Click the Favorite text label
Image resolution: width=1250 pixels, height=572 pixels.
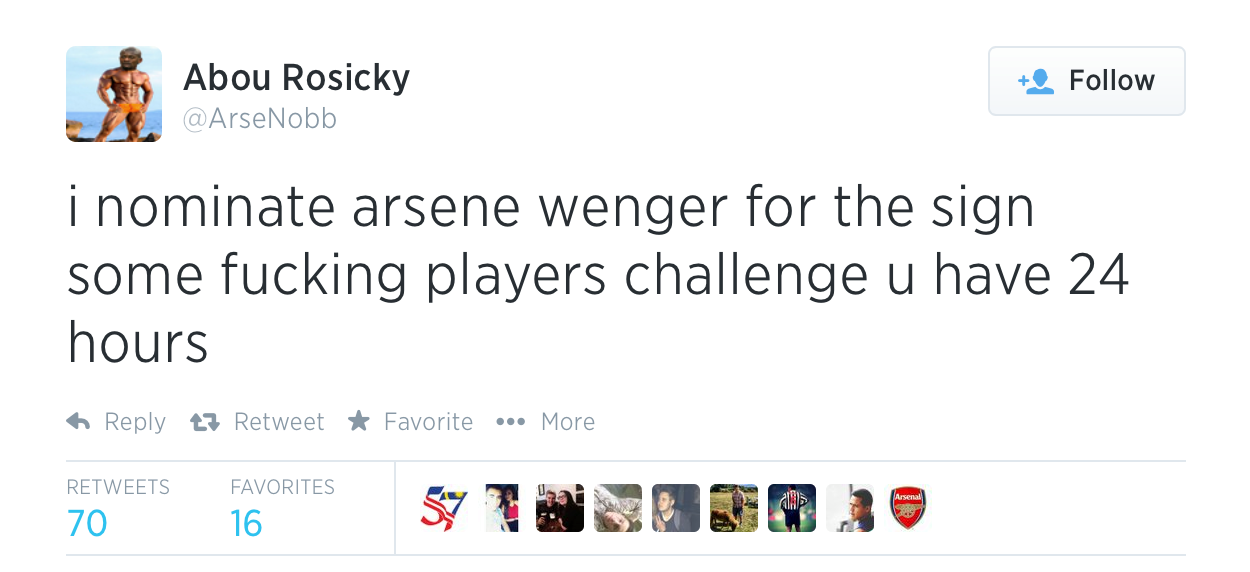[428, 422]
